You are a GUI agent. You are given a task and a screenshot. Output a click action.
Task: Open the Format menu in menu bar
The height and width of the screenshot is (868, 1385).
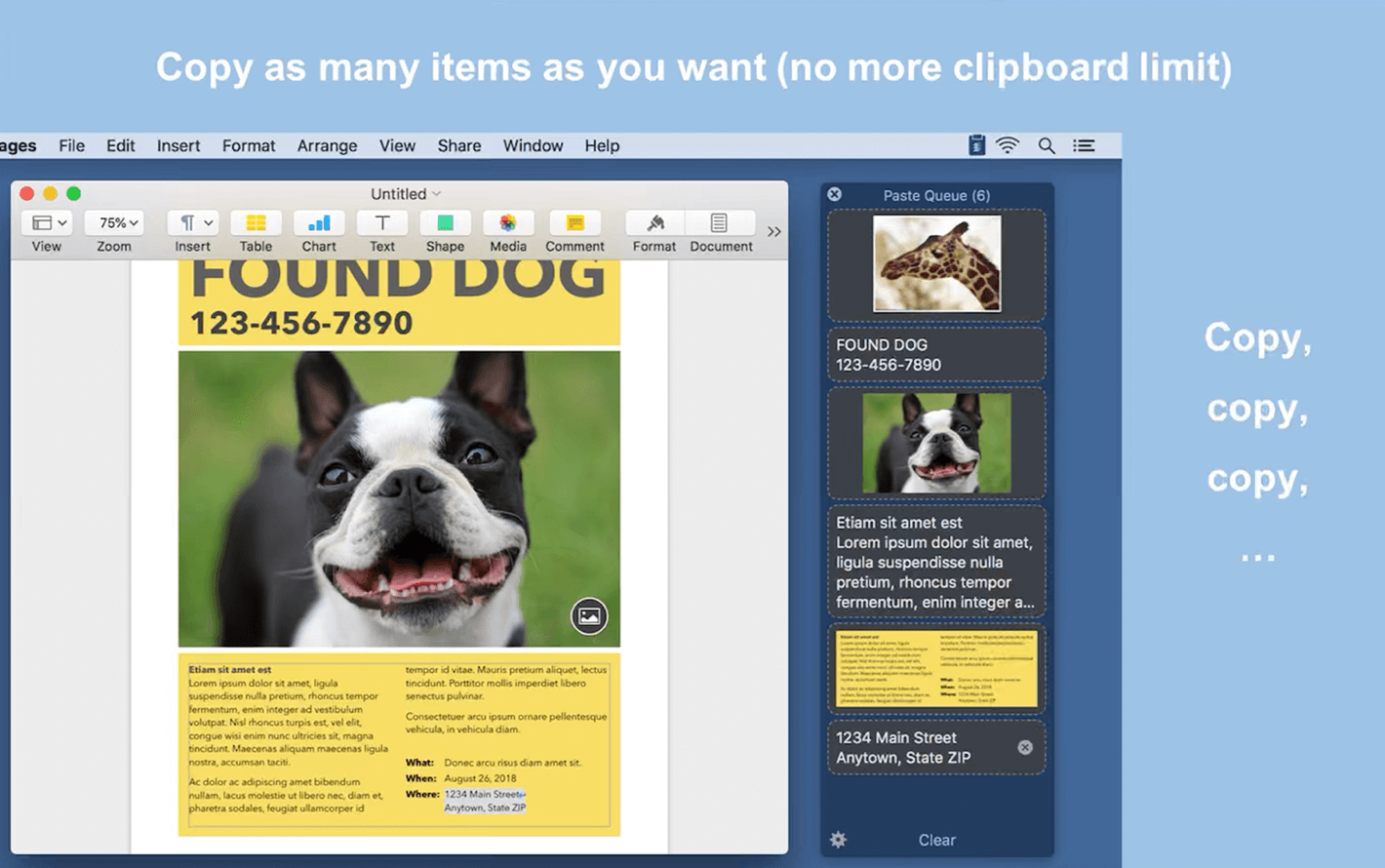point(249,145)
